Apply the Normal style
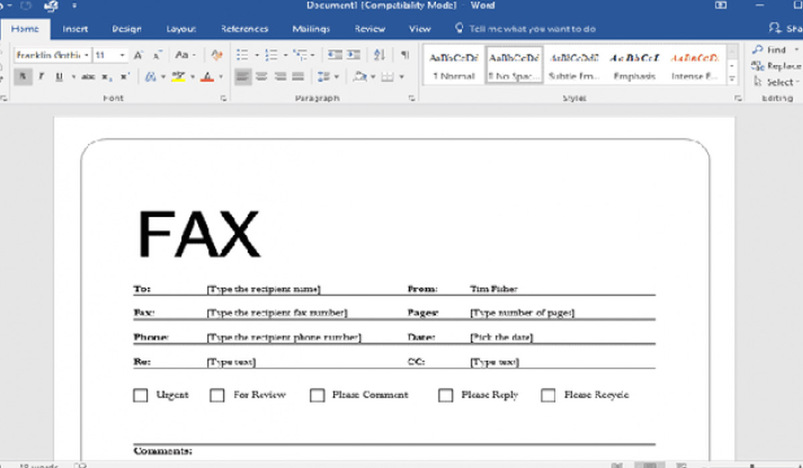 click(x=454, y=66)
